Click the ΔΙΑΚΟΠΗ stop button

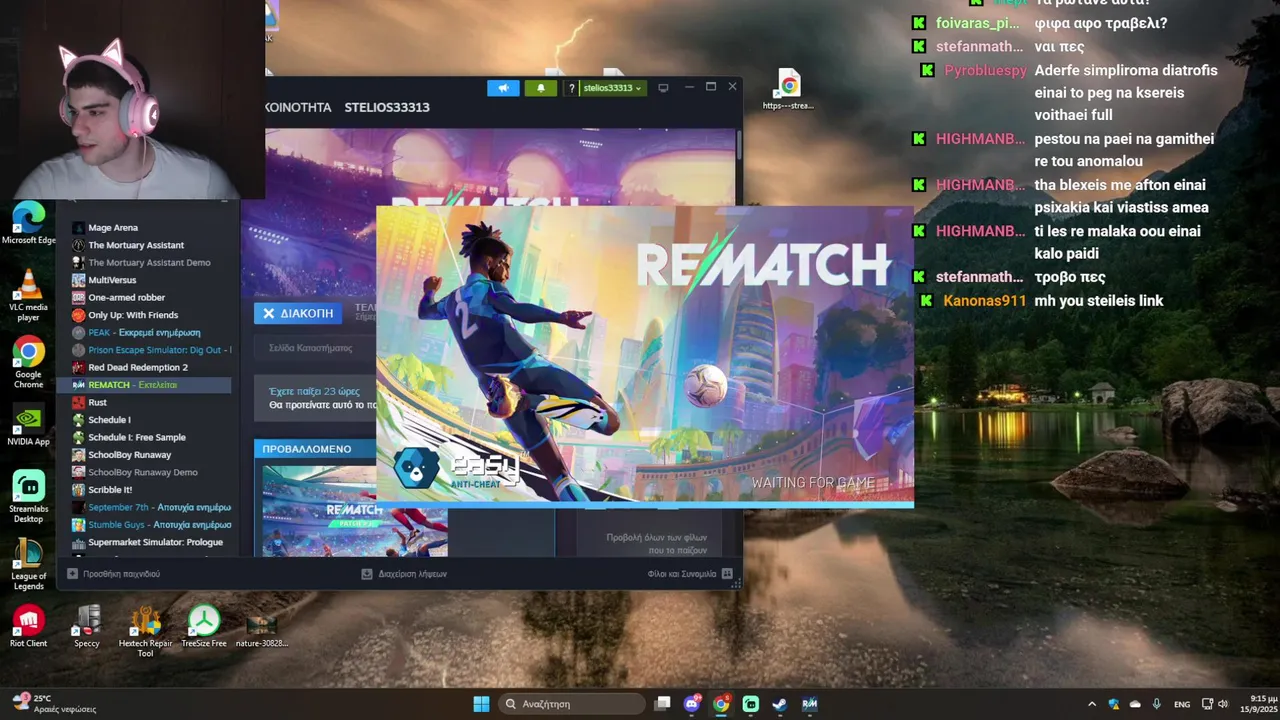(297, 313)
